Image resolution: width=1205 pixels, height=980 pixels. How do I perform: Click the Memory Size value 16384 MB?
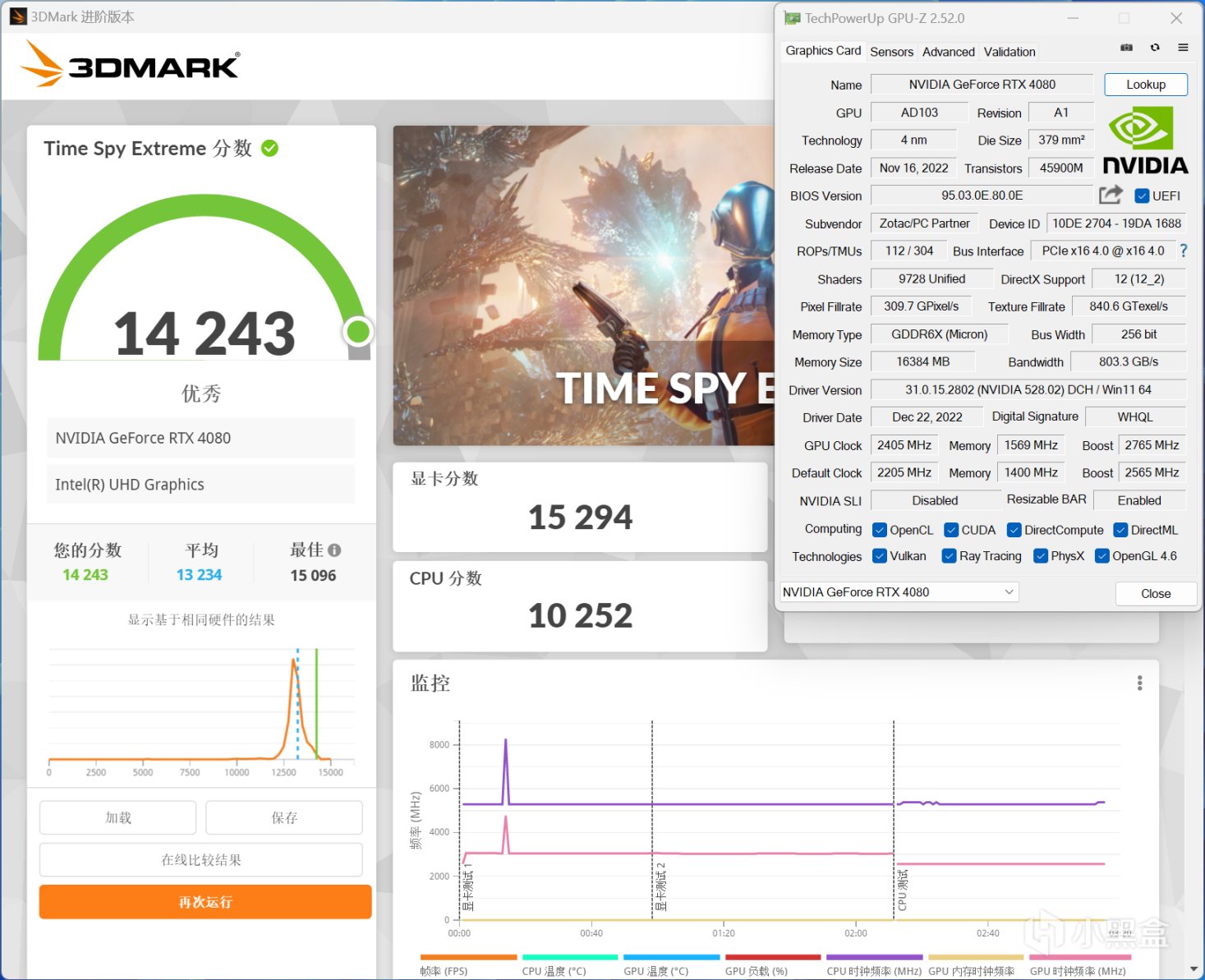tap(923, 361)
